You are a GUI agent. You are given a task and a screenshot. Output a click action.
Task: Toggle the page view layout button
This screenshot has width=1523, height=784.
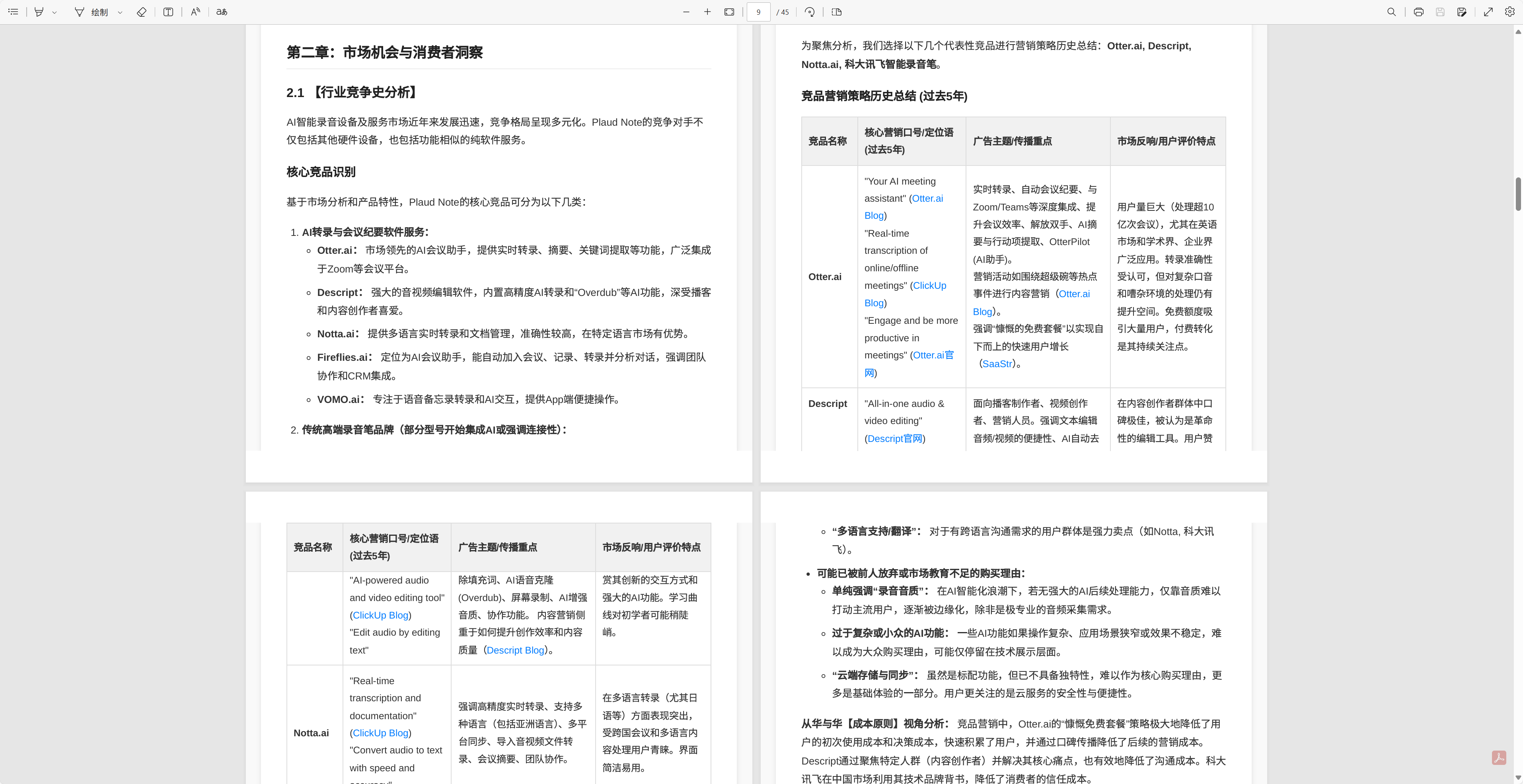coord(836,12)
